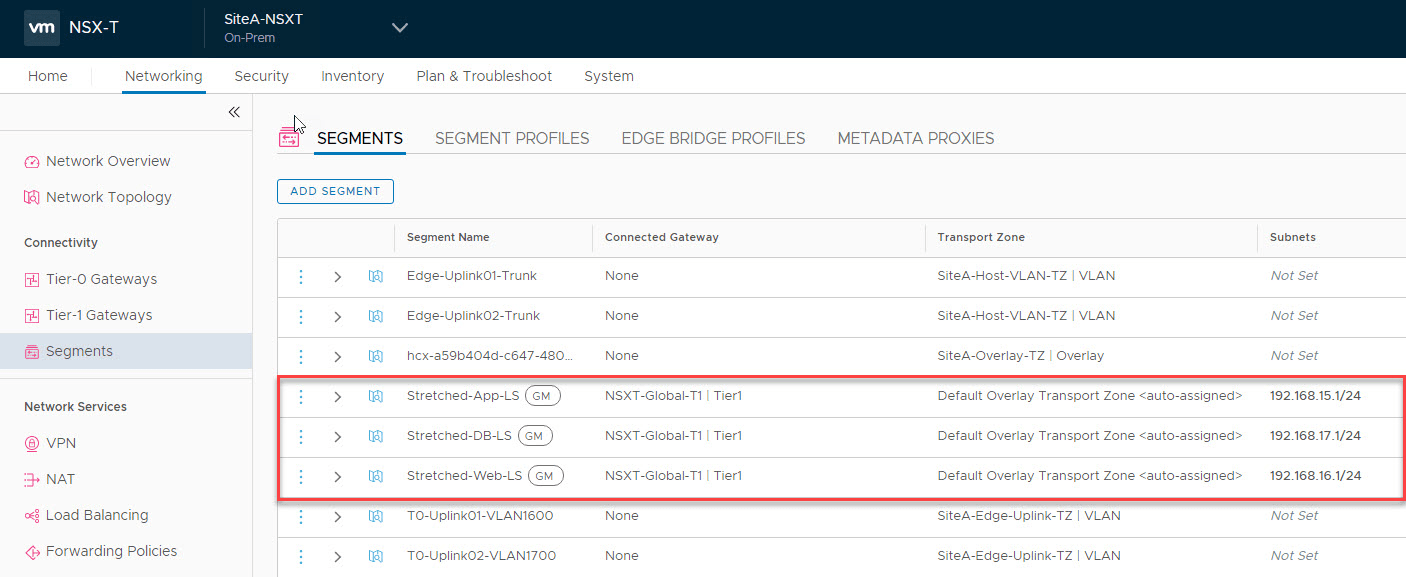Click the Load Balancing icon
This screenshot has width=1406, height=577.
coord(32,516)
